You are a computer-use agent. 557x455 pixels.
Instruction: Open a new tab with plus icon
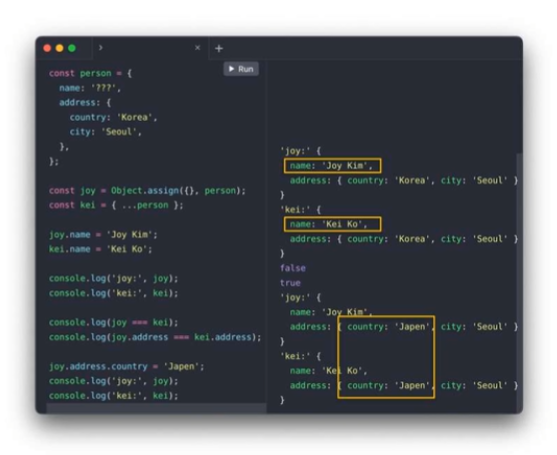(219, 48)
